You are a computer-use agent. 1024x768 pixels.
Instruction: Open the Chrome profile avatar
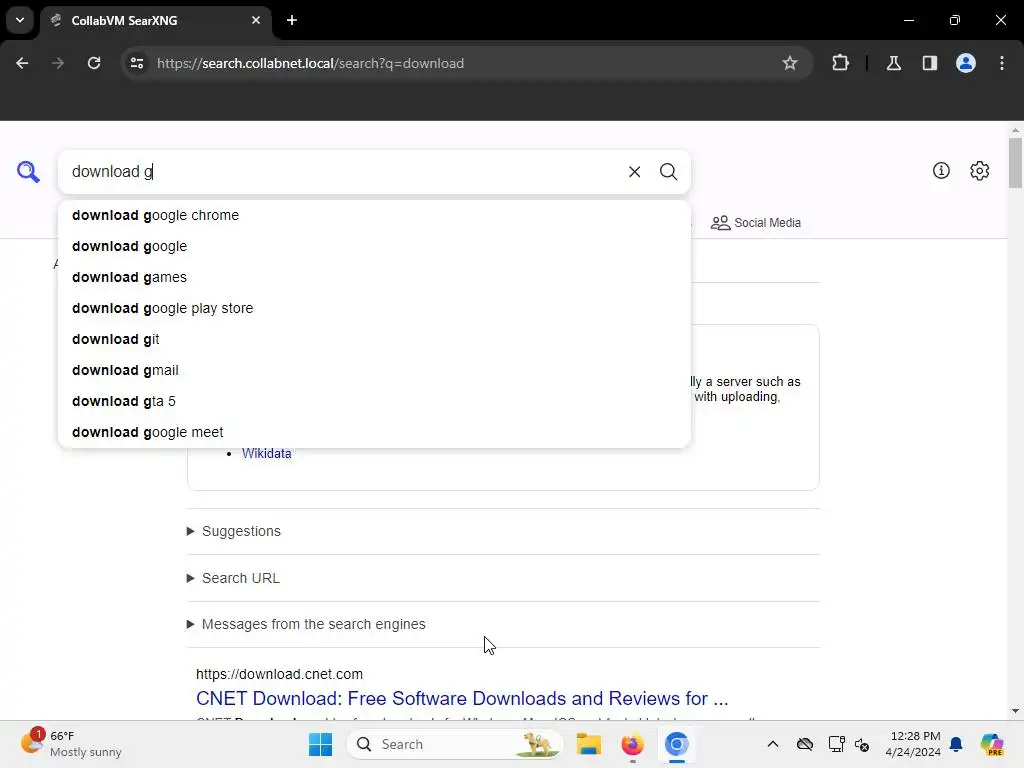pos(965,63)
